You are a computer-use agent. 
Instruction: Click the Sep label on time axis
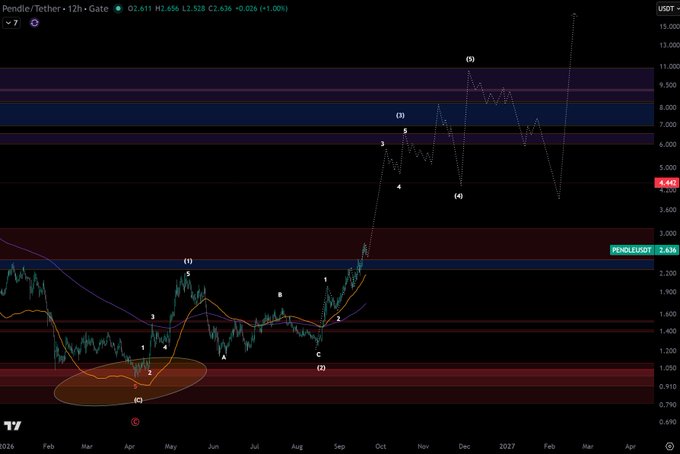339,446
